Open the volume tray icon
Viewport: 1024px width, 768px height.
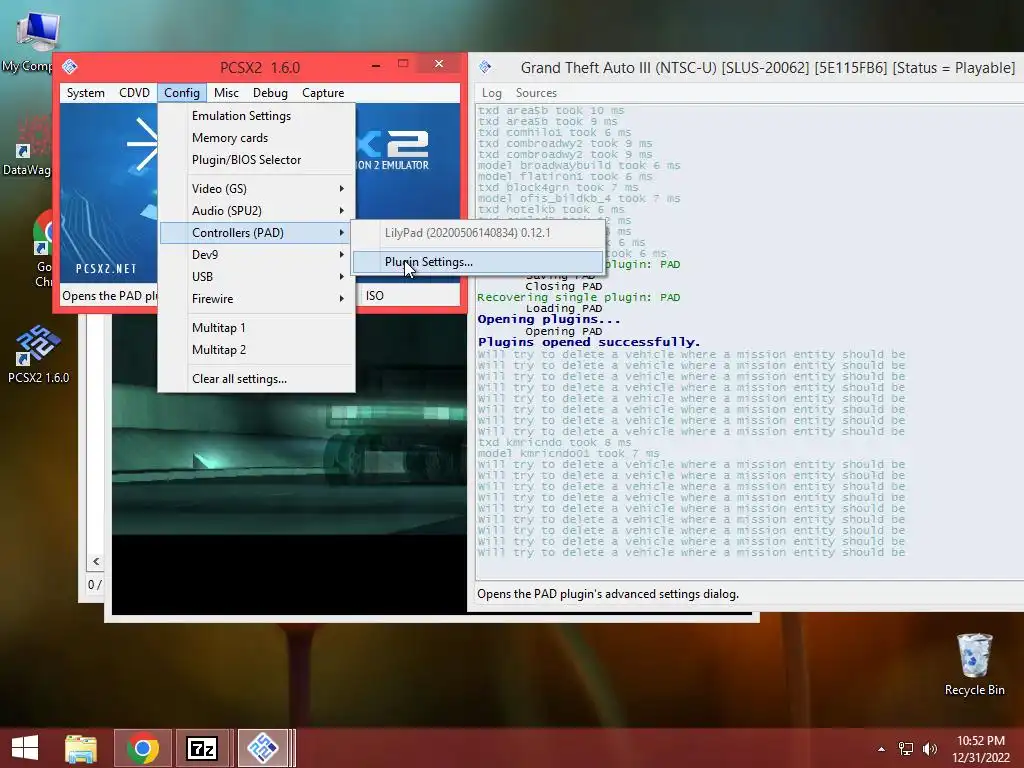pyautogui.click(x=930, y=749)
